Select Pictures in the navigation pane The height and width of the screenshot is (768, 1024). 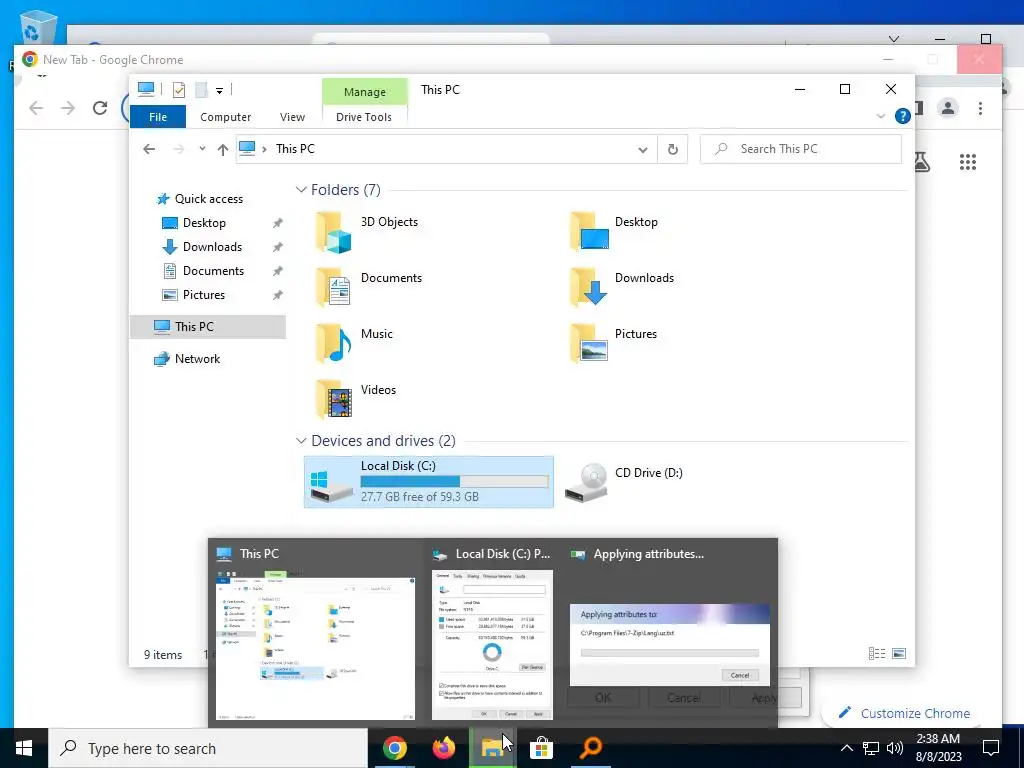[x=204, y=295]
